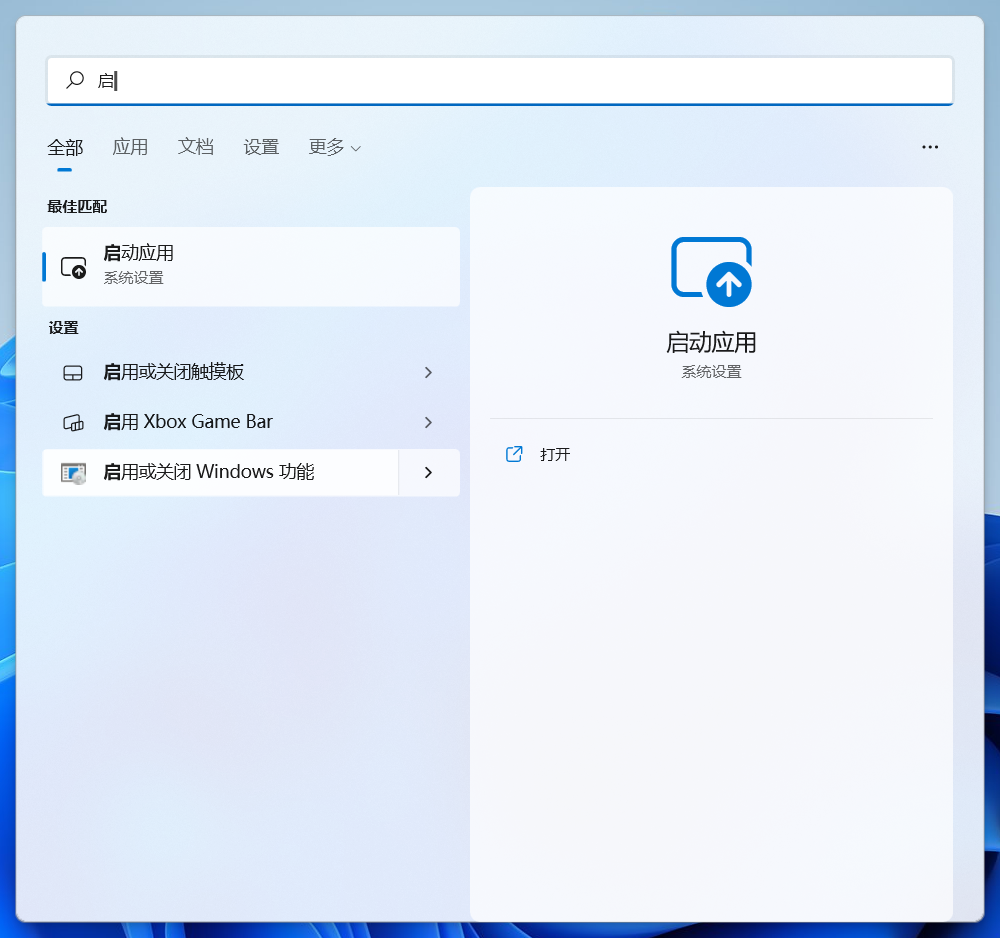
Task: Click the large 启动应用 icon in the preview panel
Action: 711,271
